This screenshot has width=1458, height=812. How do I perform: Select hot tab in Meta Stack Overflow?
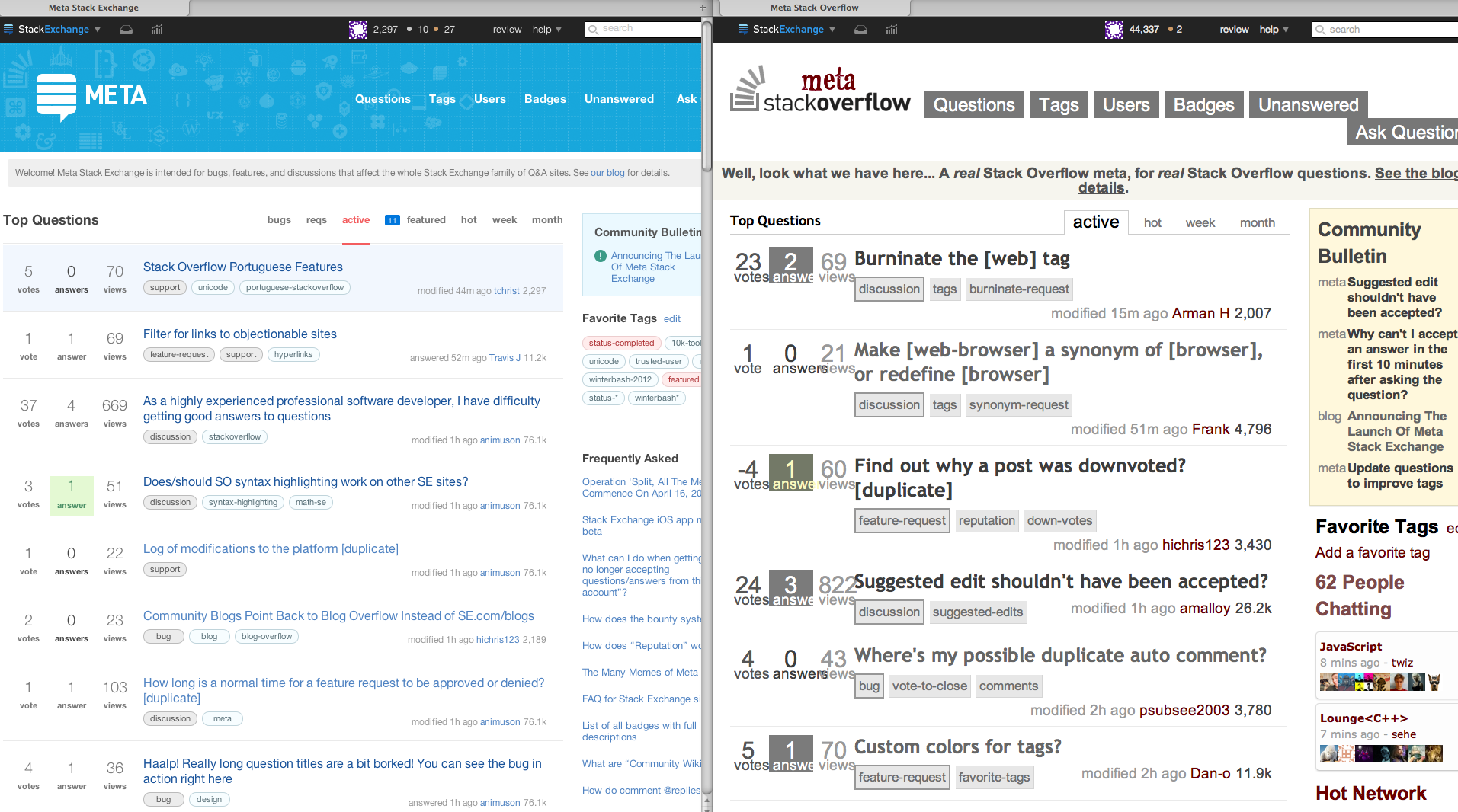[x=1152, y=222]
